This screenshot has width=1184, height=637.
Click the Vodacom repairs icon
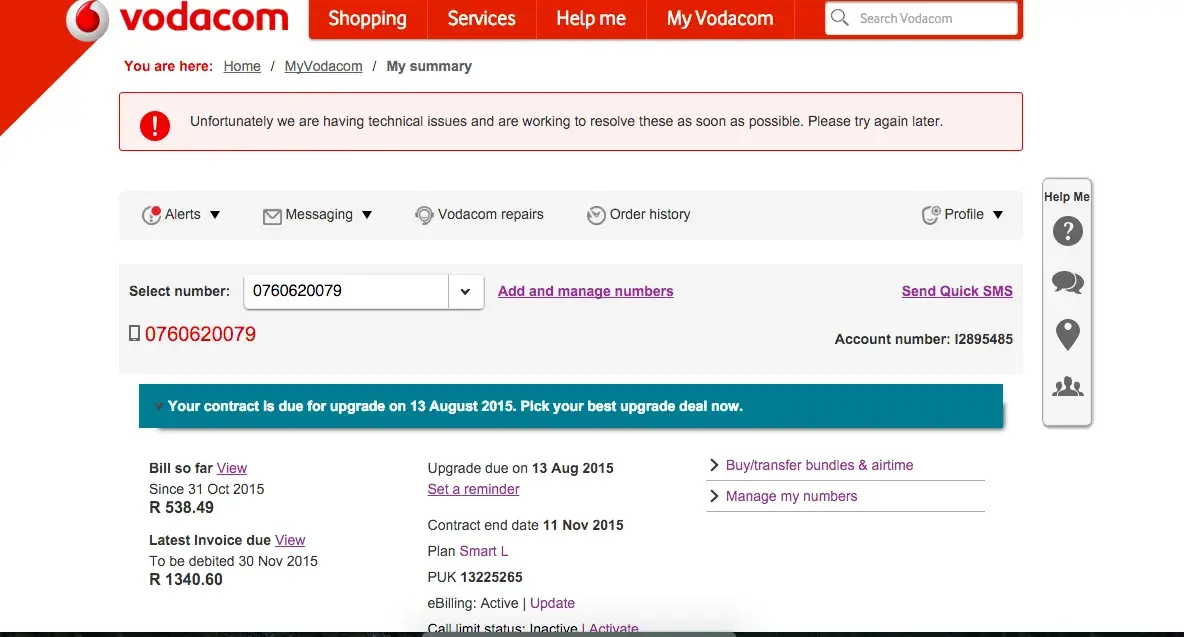tap(424, 215)
